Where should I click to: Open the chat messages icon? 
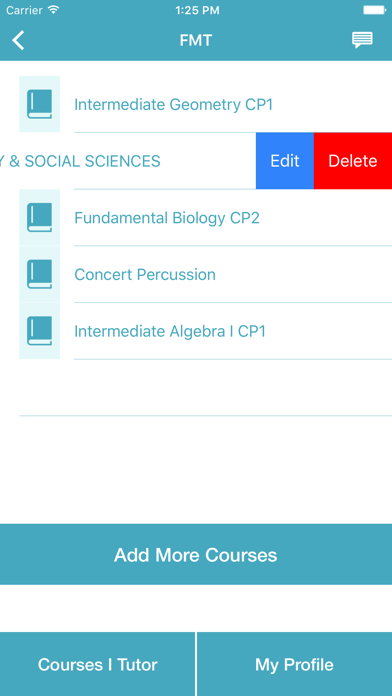click(x=362, y=40)
